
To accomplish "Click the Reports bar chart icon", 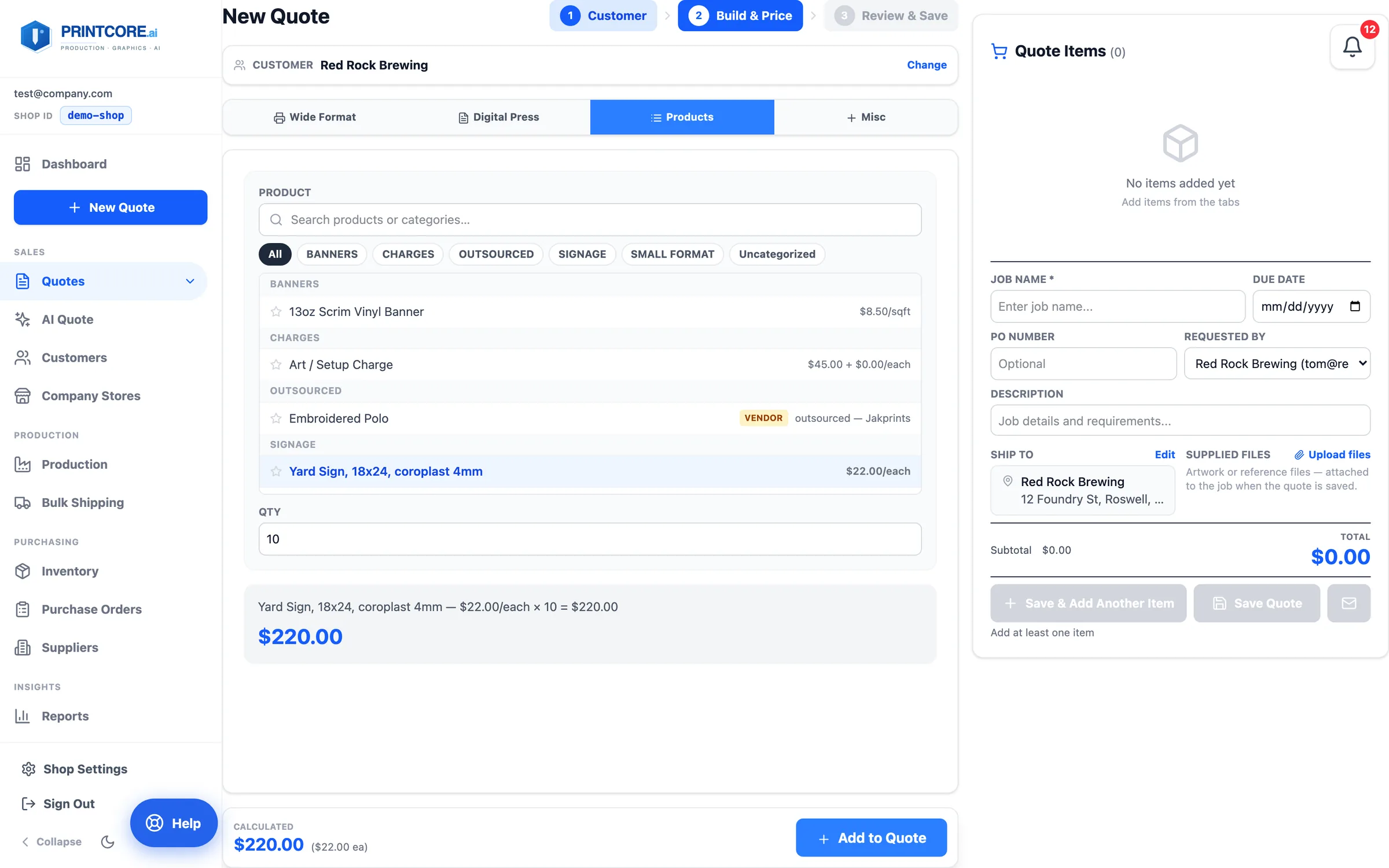I will point(23,716).
